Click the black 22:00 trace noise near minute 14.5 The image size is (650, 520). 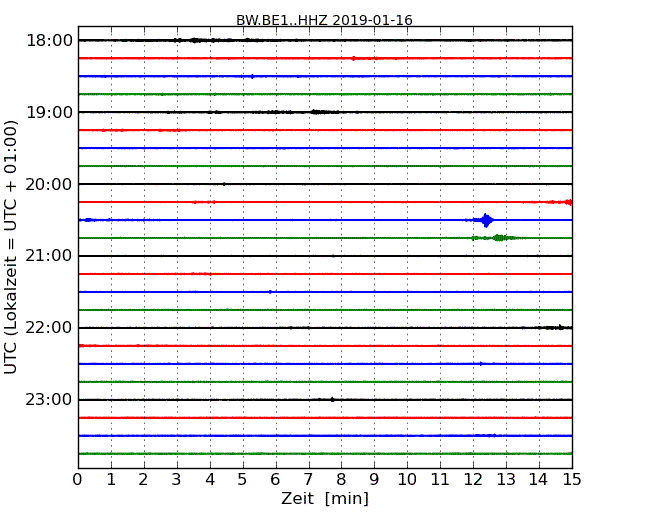[558, 328]
